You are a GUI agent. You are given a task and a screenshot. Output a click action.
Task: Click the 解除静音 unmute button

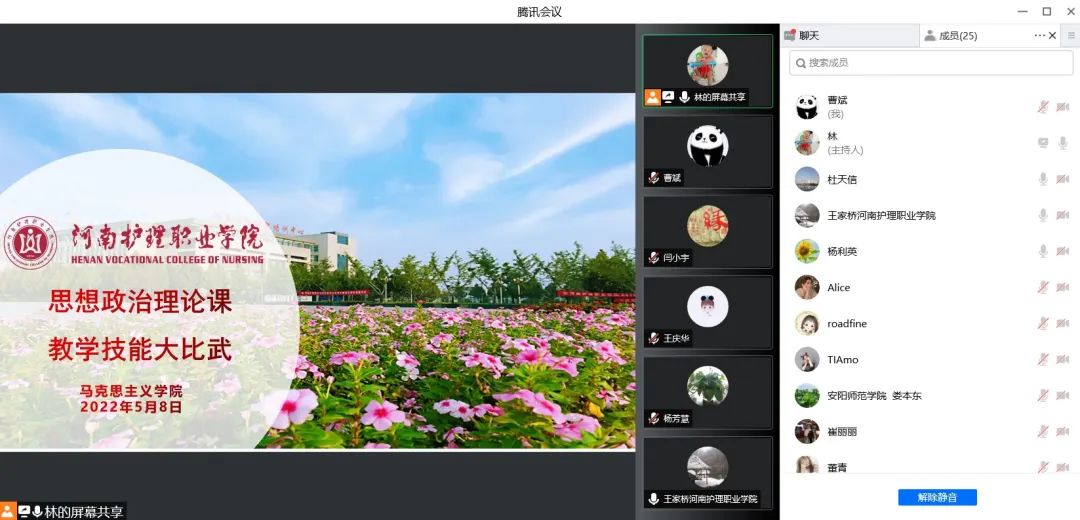(x=937, y=497)
